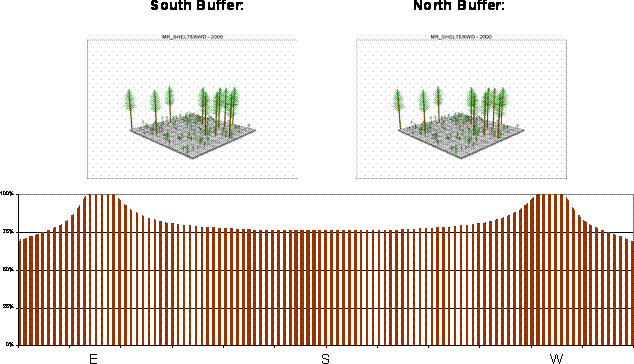Screen dimensions: 634x364
Task: Select the 50% y-axis label
Action: click(x=8, y=270)
